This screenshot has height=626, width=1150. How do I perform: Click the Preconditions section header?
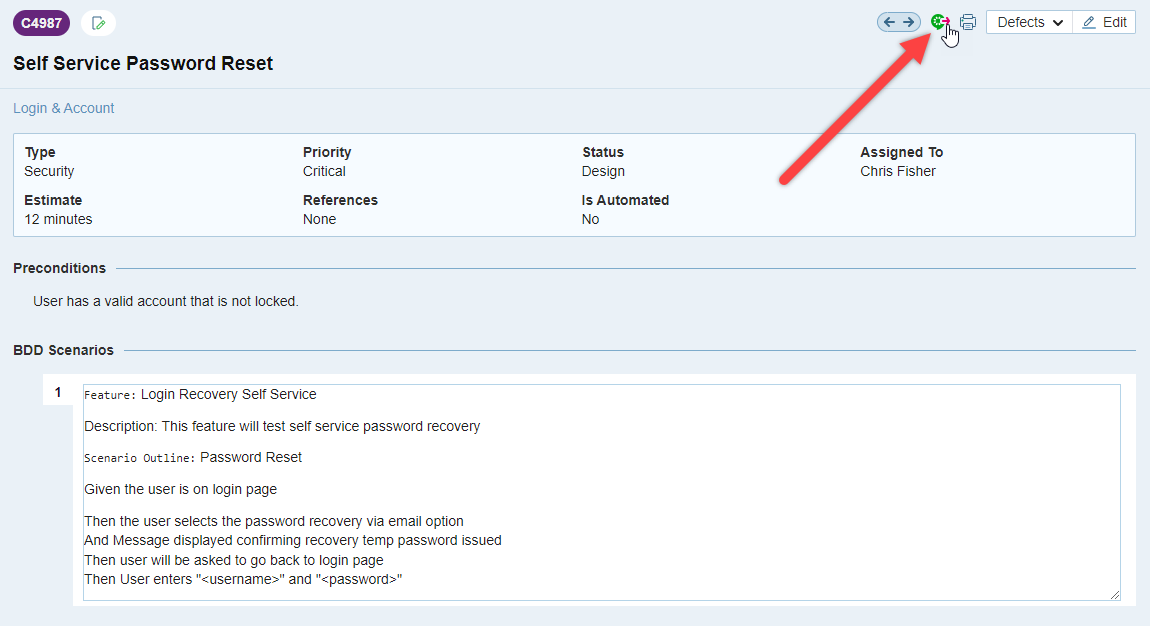(59, 268)
